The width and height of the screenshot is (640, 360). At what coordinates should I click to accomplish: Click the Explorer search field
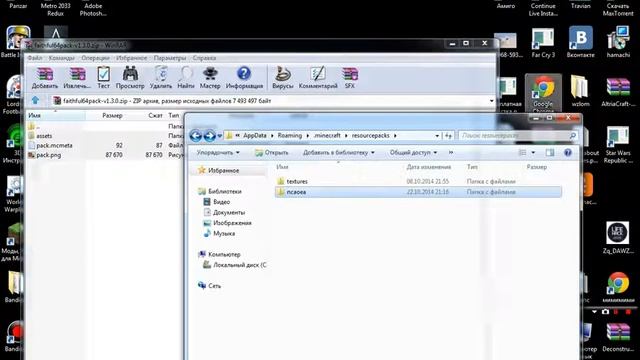(518, 136)
